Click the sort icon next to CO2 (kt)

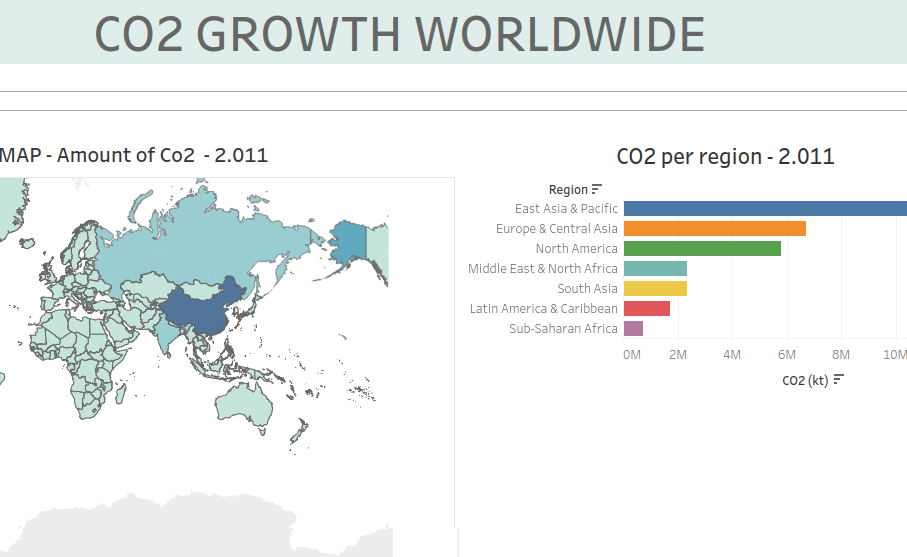[839, 379]
